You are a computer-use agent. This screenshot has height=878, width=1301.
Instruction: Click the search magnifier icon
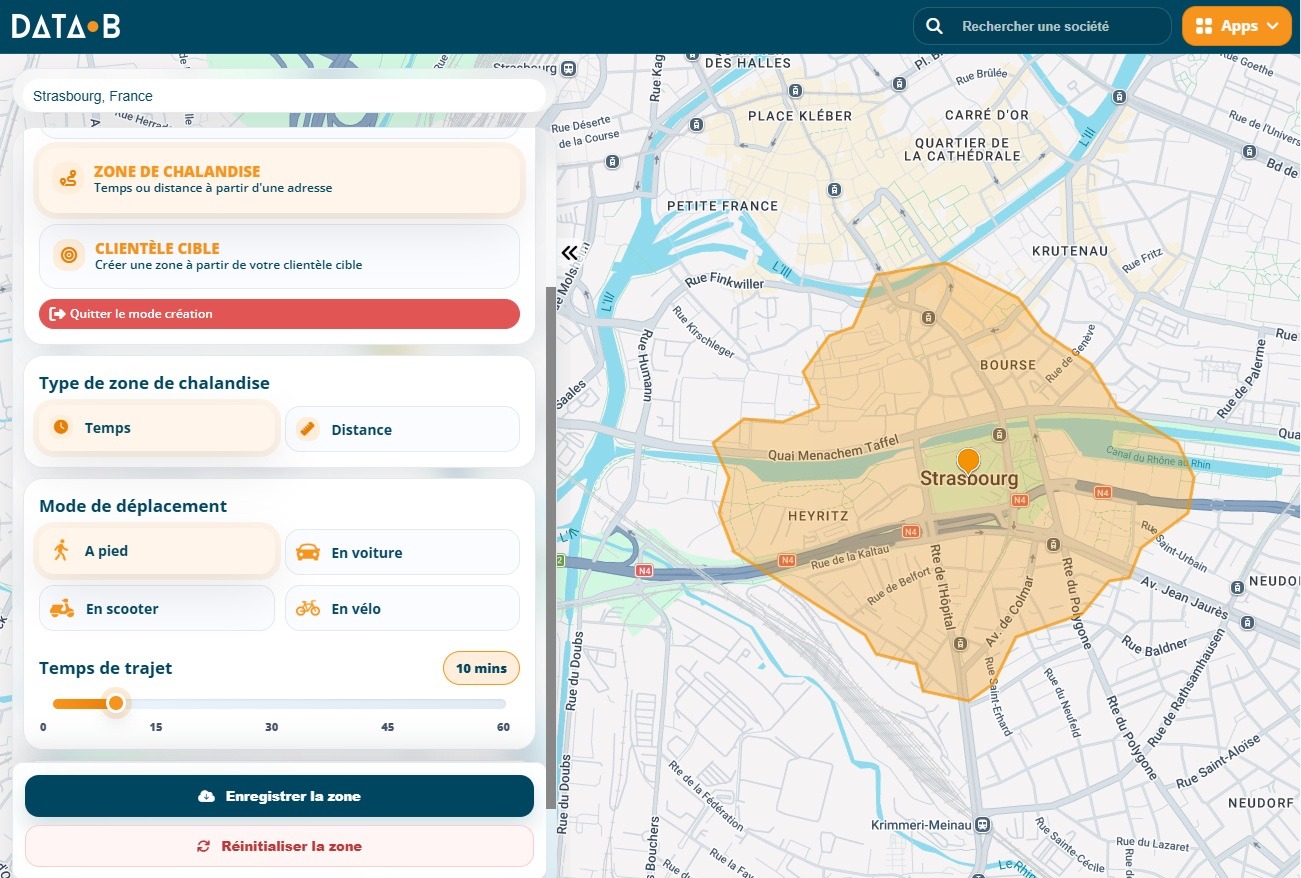pos(934,26)
